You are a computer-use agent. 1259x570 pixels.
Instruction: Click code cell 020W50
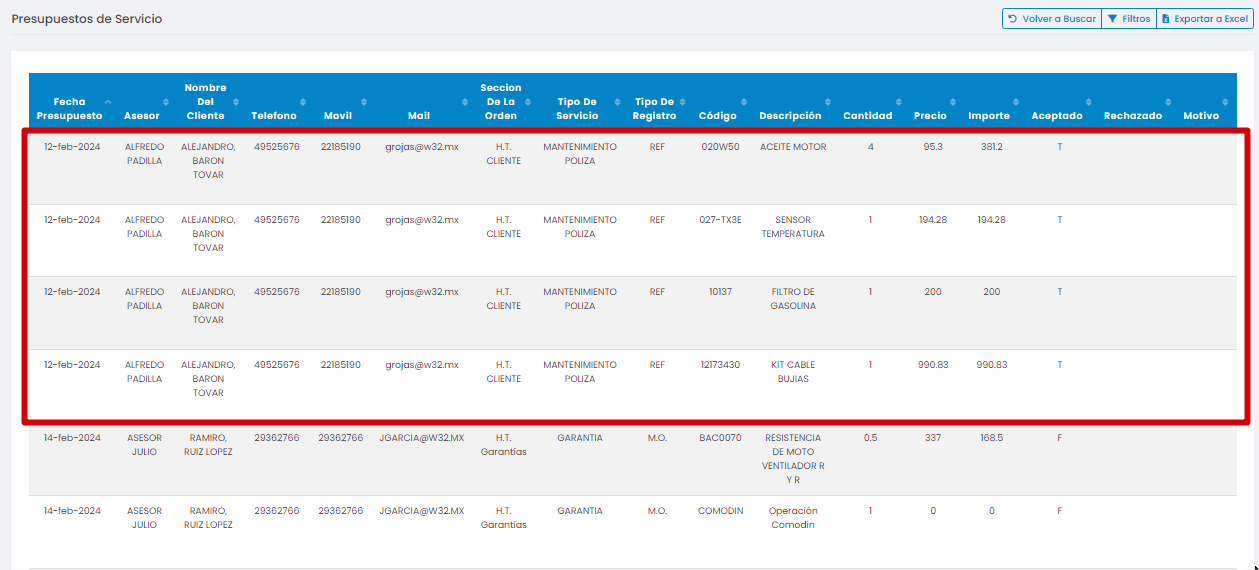coord(720,147)
